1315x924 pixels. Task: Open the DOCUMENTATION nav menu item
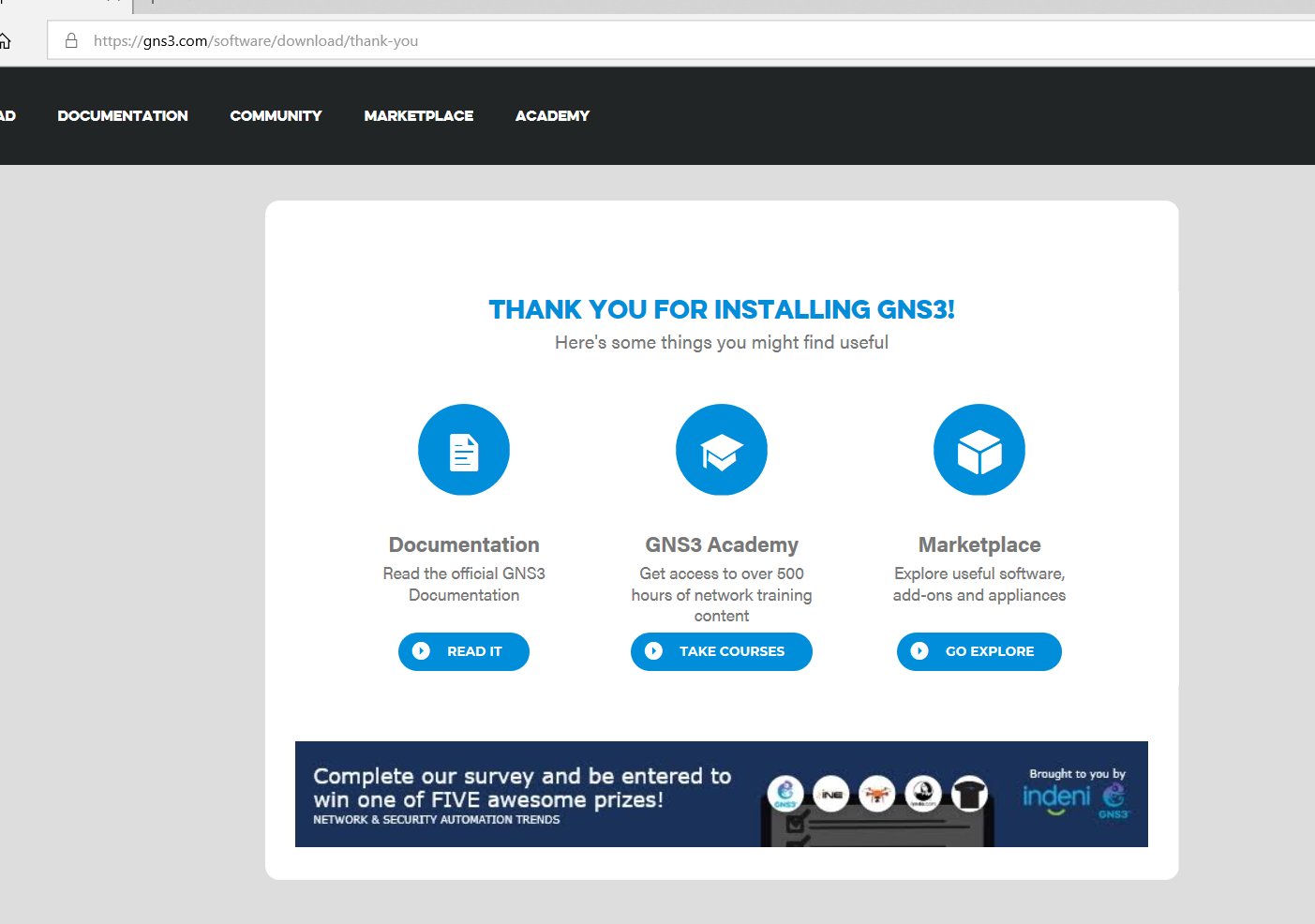(x=123, y=116)
